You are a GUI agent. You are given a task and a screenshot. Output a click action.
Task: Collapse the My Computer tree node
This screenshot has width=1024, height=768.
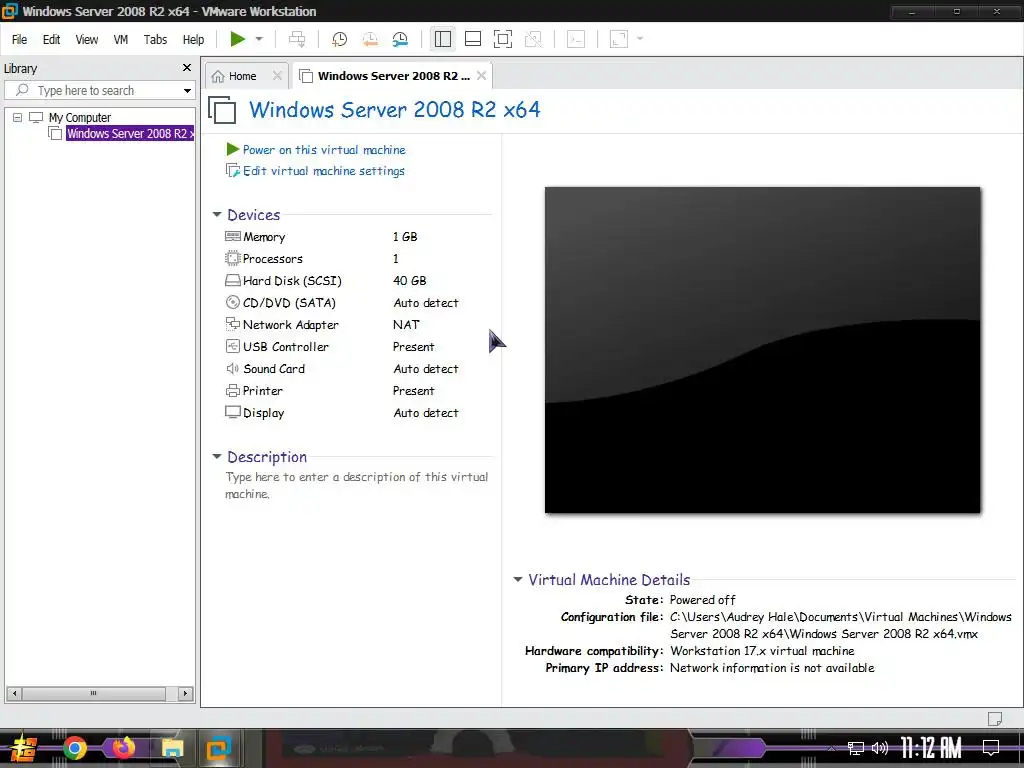18,118
